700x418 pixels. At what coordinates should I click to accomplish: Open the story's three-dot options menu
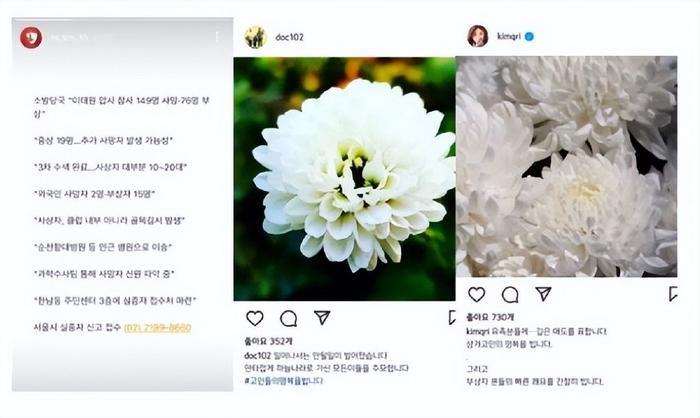(217, 37)
